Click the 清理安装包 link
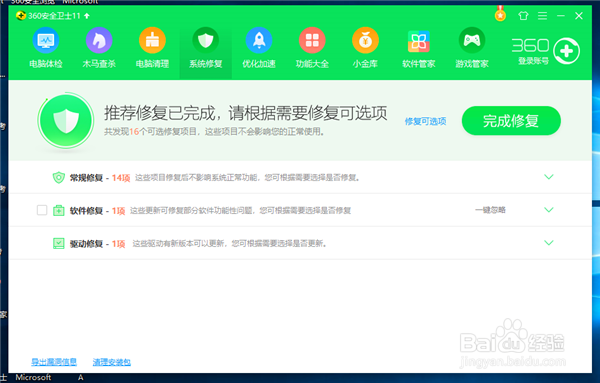The width and height of the screenshot is (600, 383). point(112,362)
